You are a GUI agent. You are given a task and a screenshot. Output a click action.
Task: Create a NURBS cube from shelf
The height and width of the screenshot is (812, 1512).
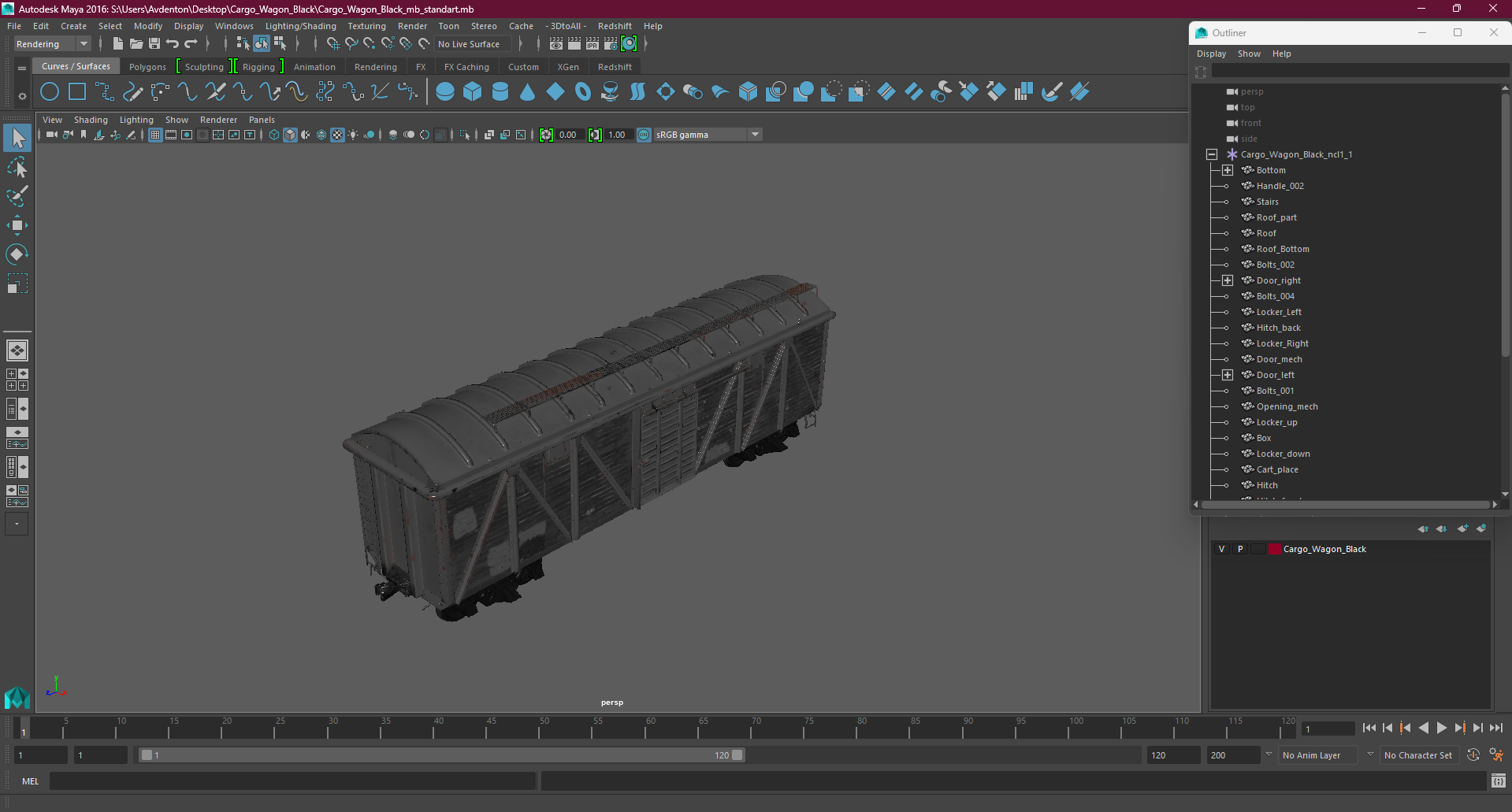click(x=473, y=92)
